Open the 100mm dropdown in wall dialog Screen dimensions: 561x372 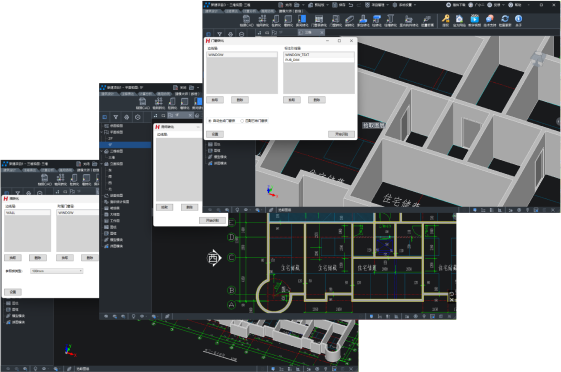[57, 271]
